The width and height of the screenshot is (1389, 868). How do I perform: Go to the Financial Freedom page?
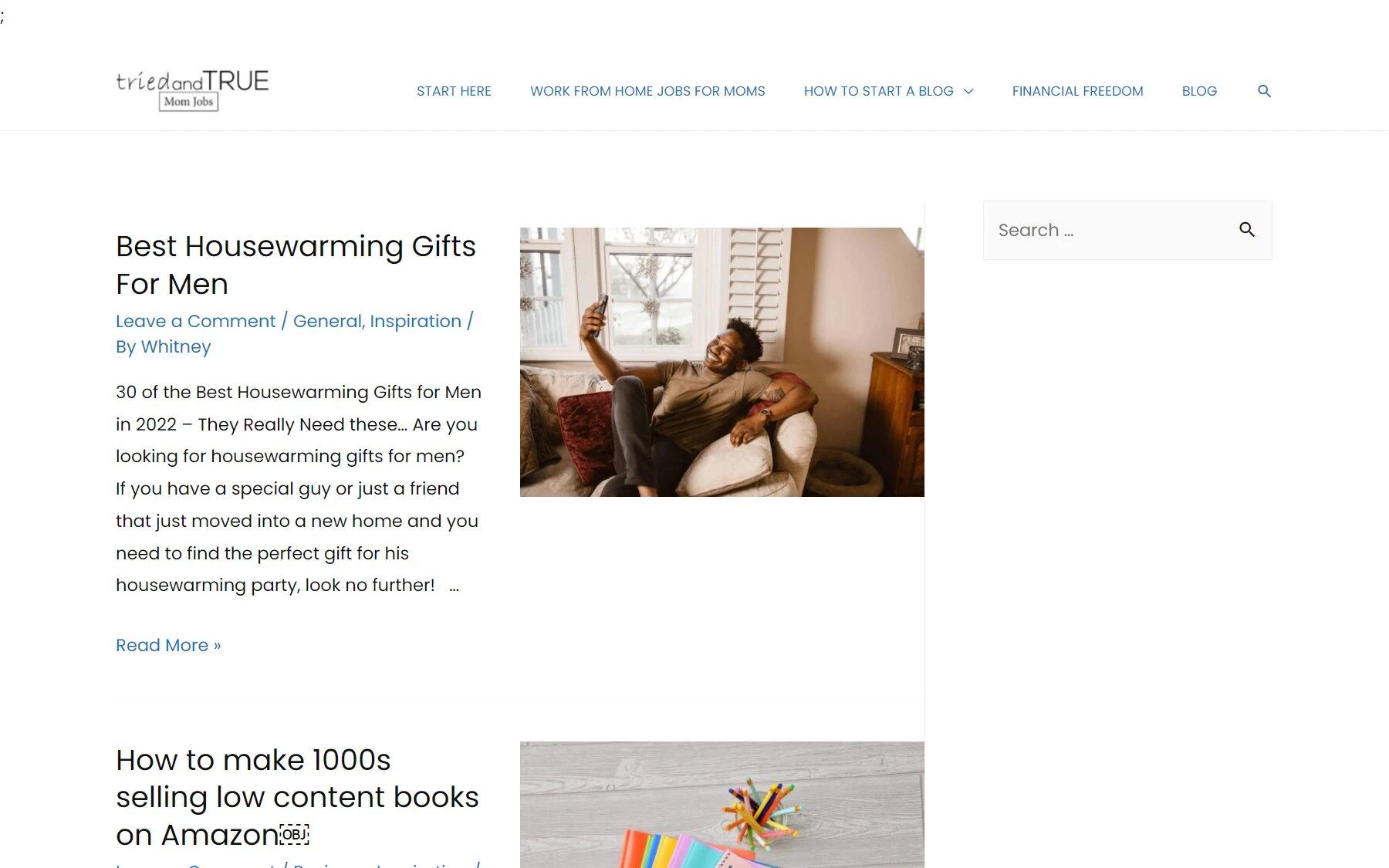point(1077,91)
